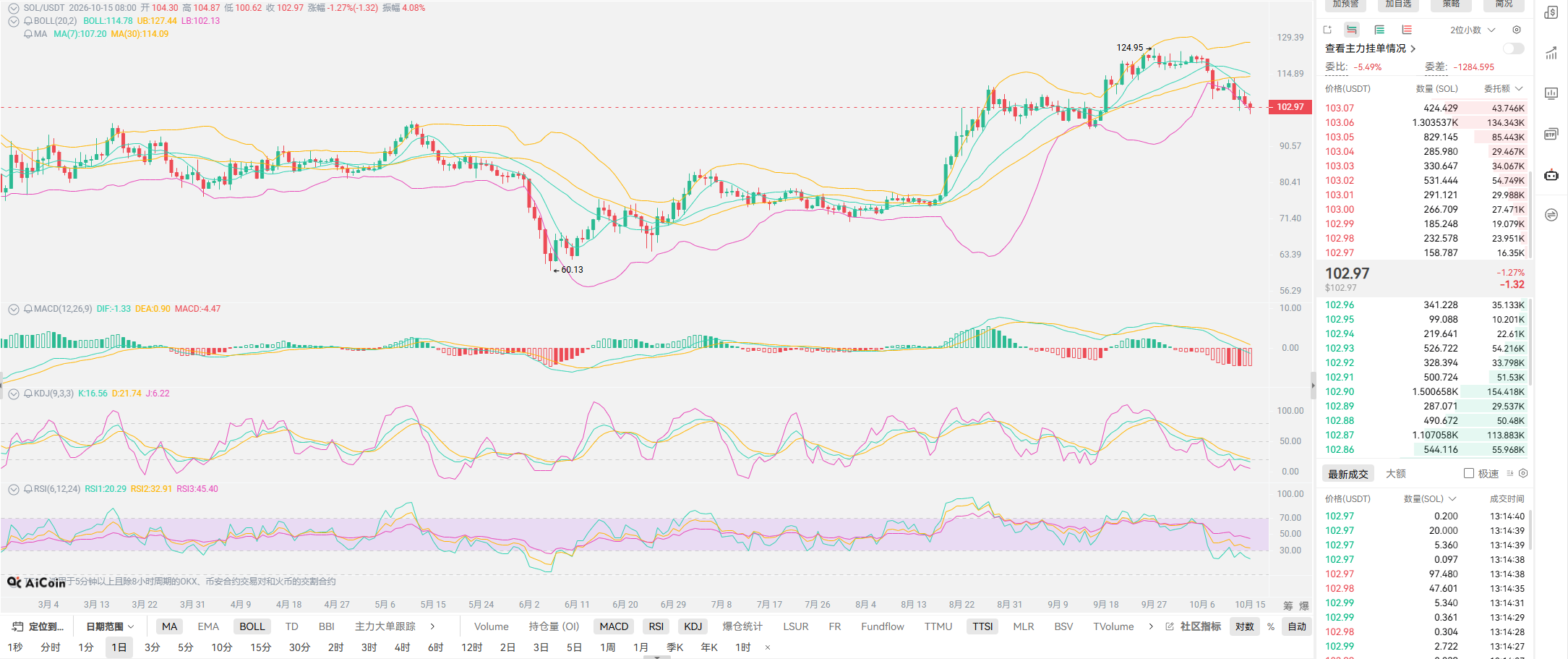Click the 策略 button
The width and height of the screenshot is (1568, 659).
coord(1451,4)
